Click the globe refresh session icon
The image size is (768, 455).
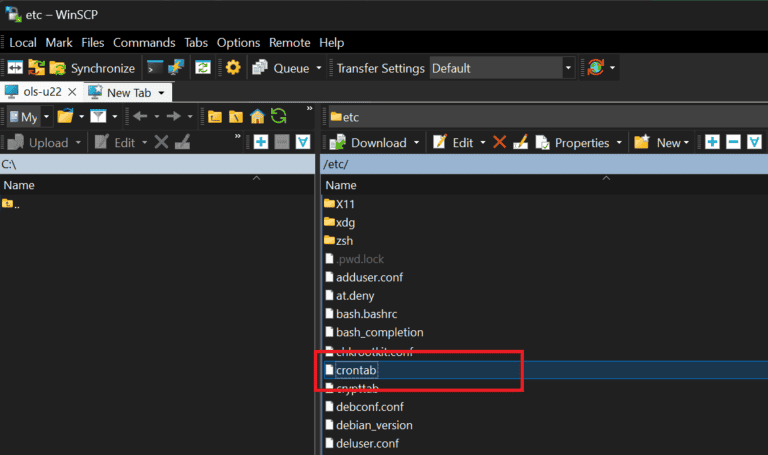596,68
